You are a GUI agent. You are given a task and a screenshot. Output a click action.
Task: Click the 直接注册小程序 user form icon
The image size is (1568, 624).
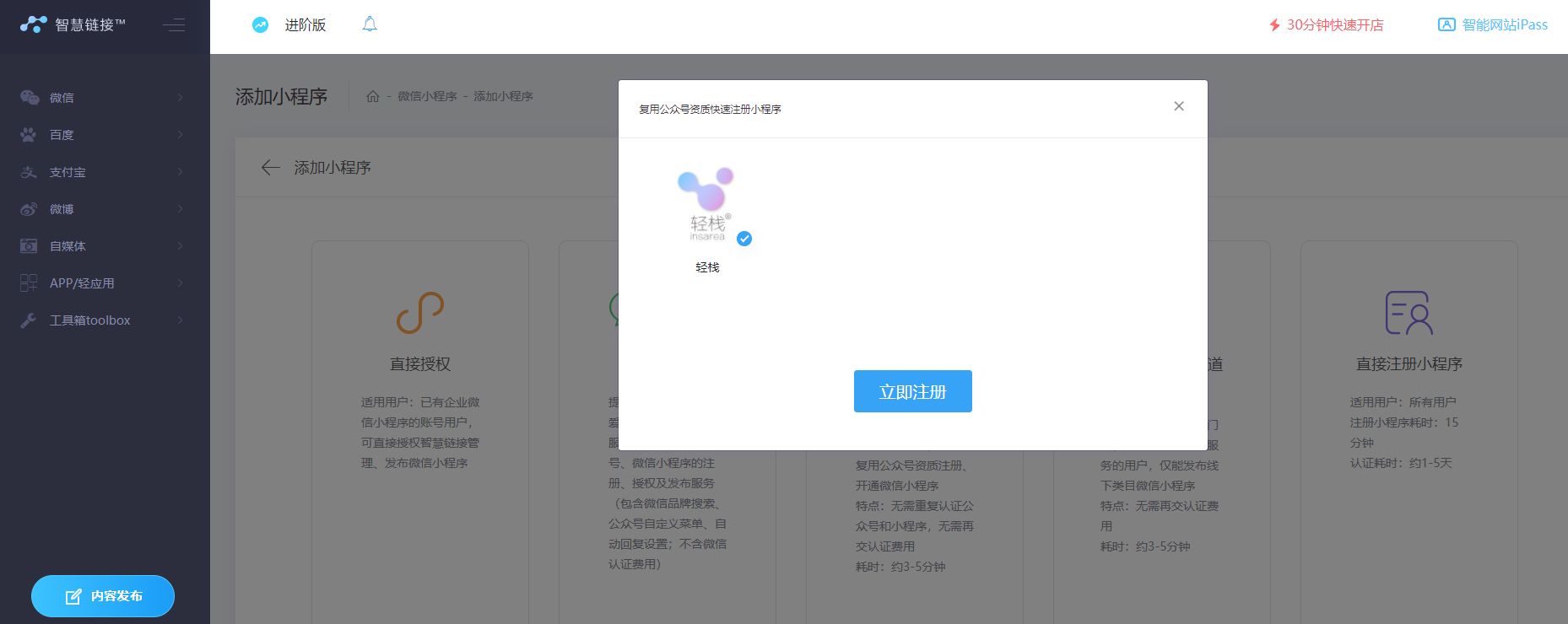pyautogui.click(x=1408, y=313)
